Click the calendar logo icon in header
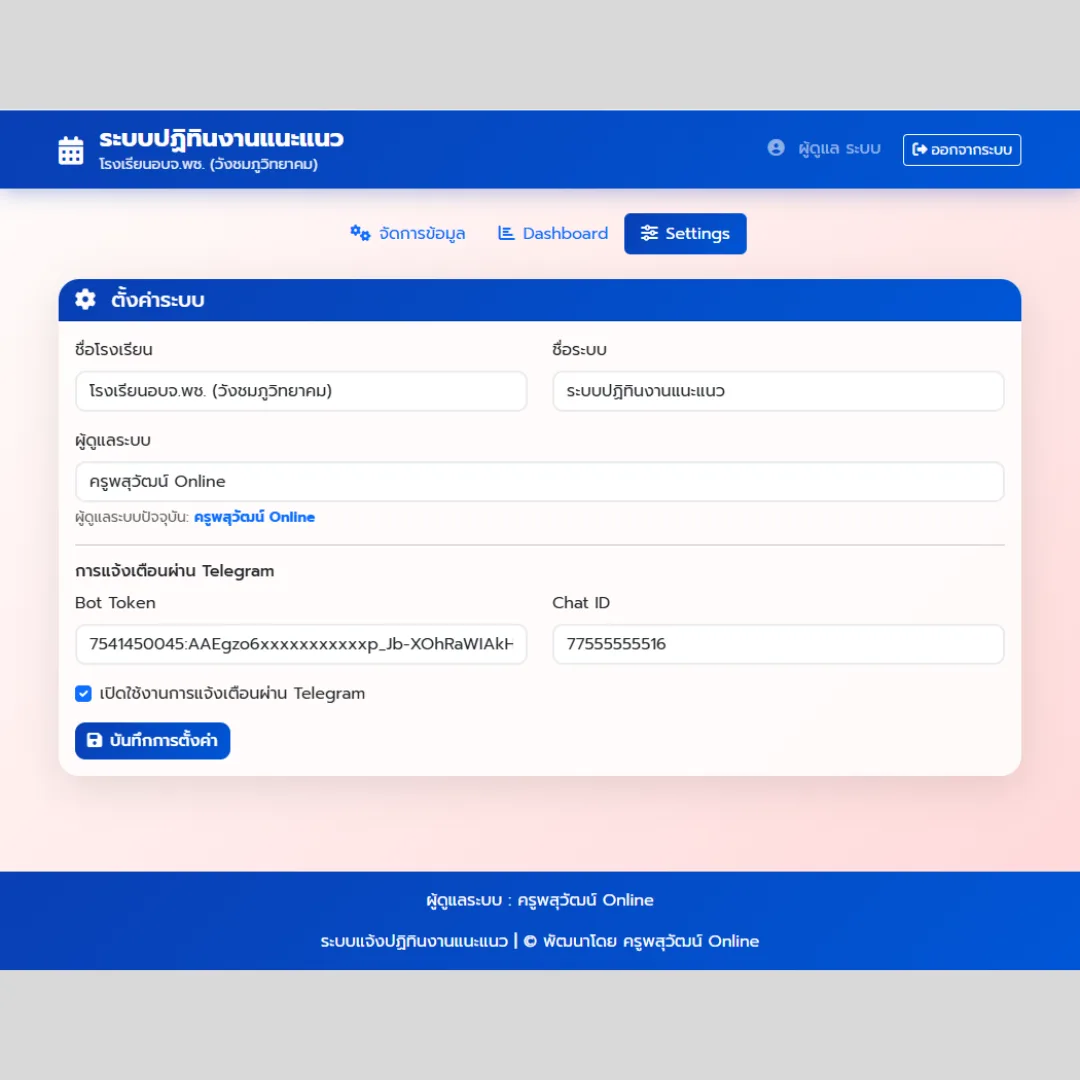 pyautogui.click(x=71, y=150)
